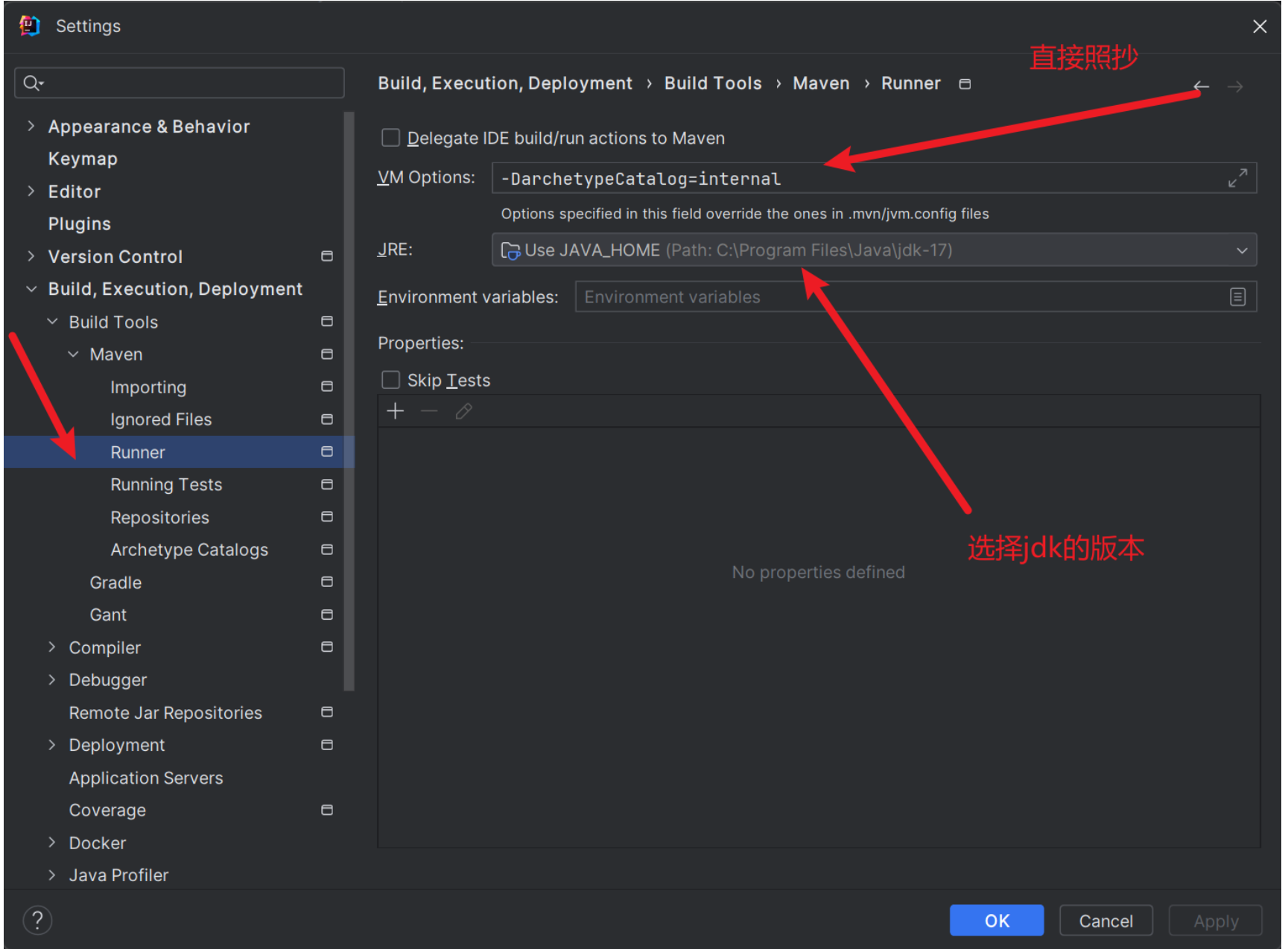The image size is (1288, 949).
Task: Go back using the left arrow
Action: tap(1201, 86)
